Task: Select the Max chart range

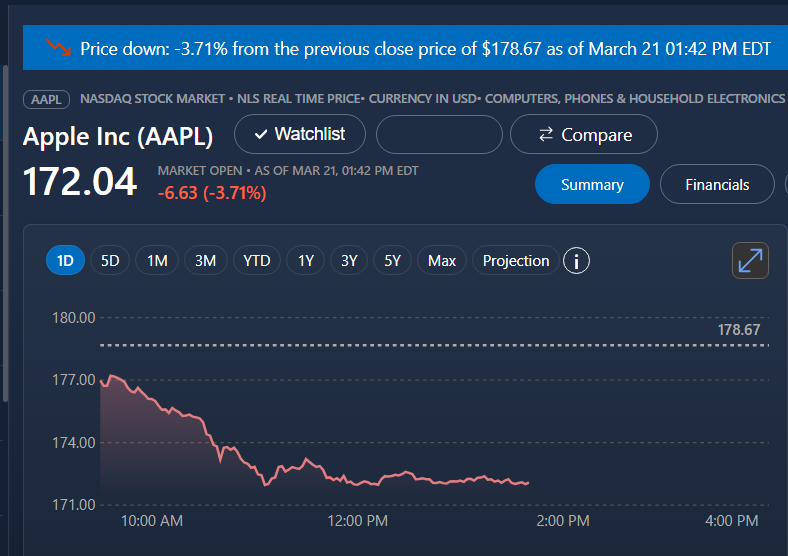Action: point(442,260)
